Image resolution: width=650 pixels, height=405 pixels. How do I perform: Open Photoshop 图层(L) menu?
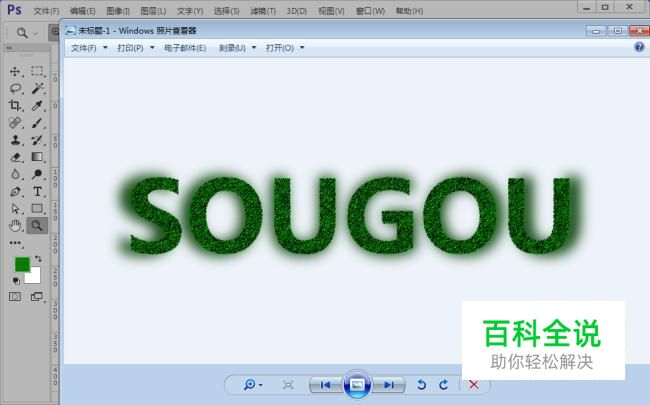[153, 11]
